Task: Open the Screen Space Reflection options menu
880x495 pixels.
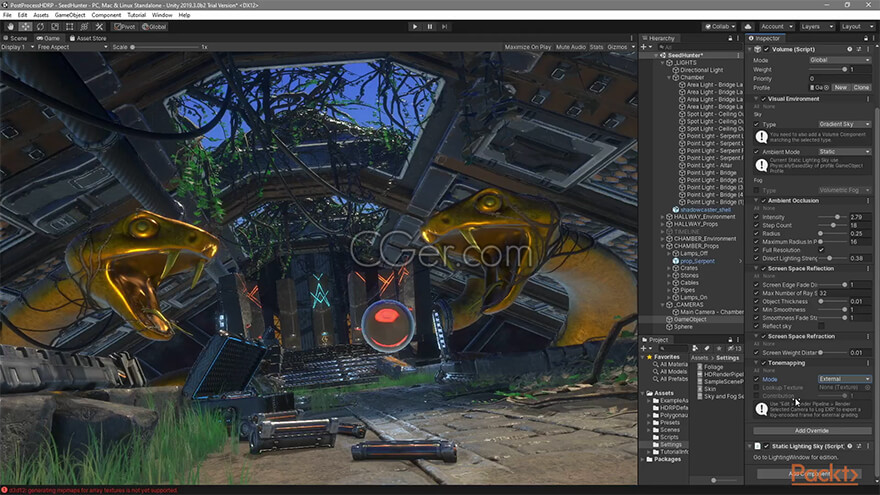Action: pyautogui.click(x=868, y=268)
